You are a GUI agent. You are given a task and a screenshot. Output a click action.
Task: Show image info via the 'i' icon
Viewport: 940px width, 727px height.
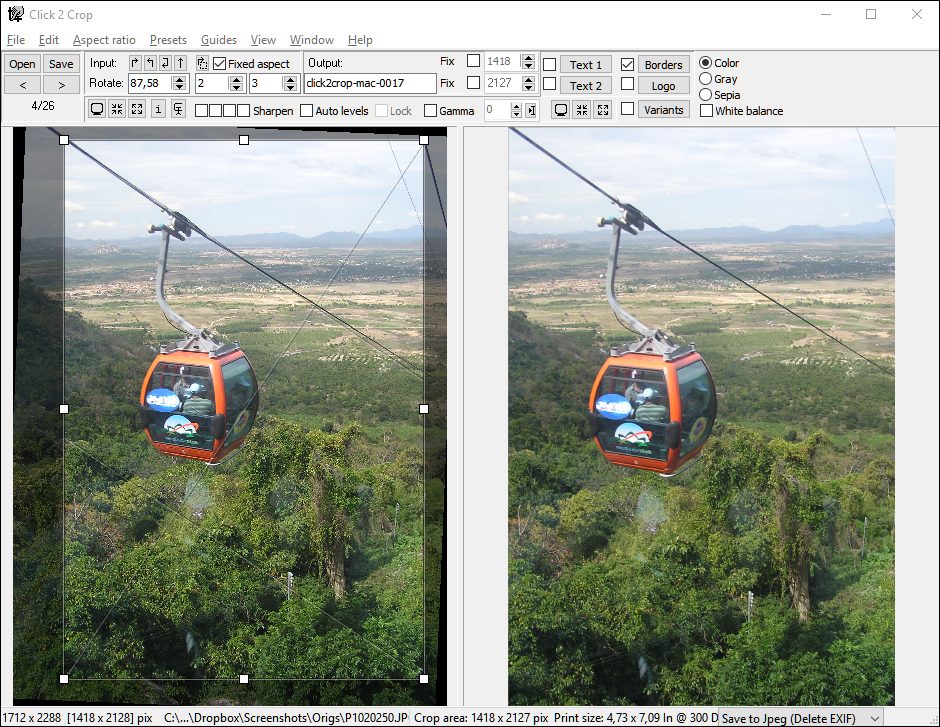click(157, 109)
